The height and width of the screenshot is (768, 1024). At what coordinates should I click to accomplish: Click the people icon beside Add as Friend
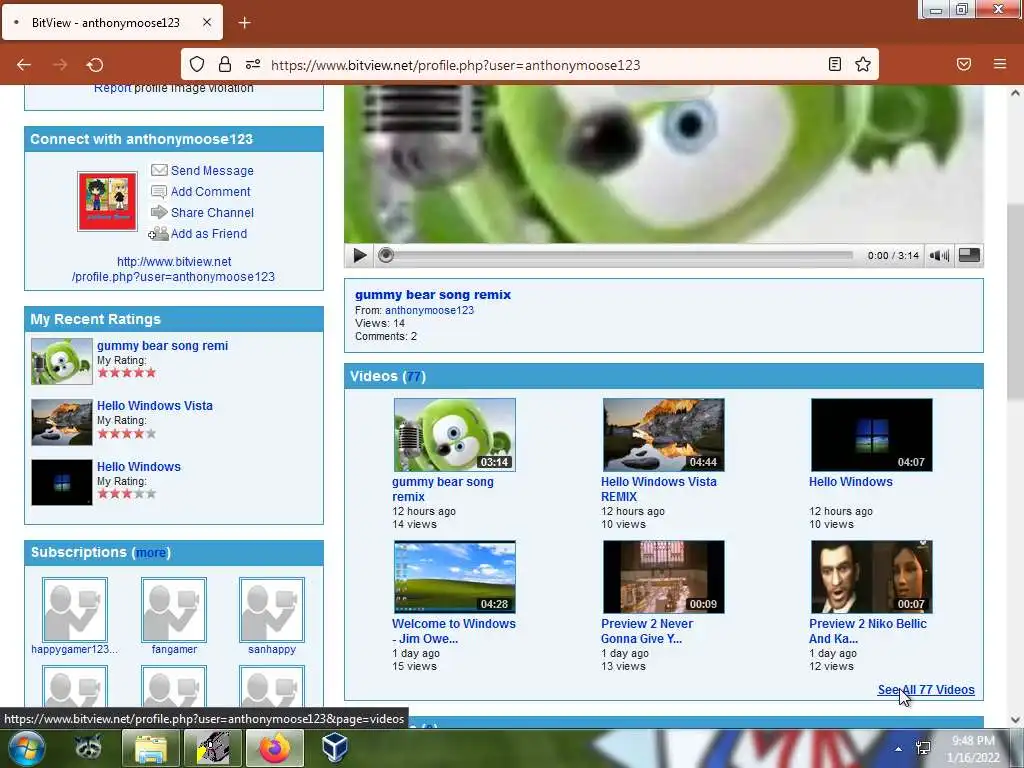pos(158,233)
